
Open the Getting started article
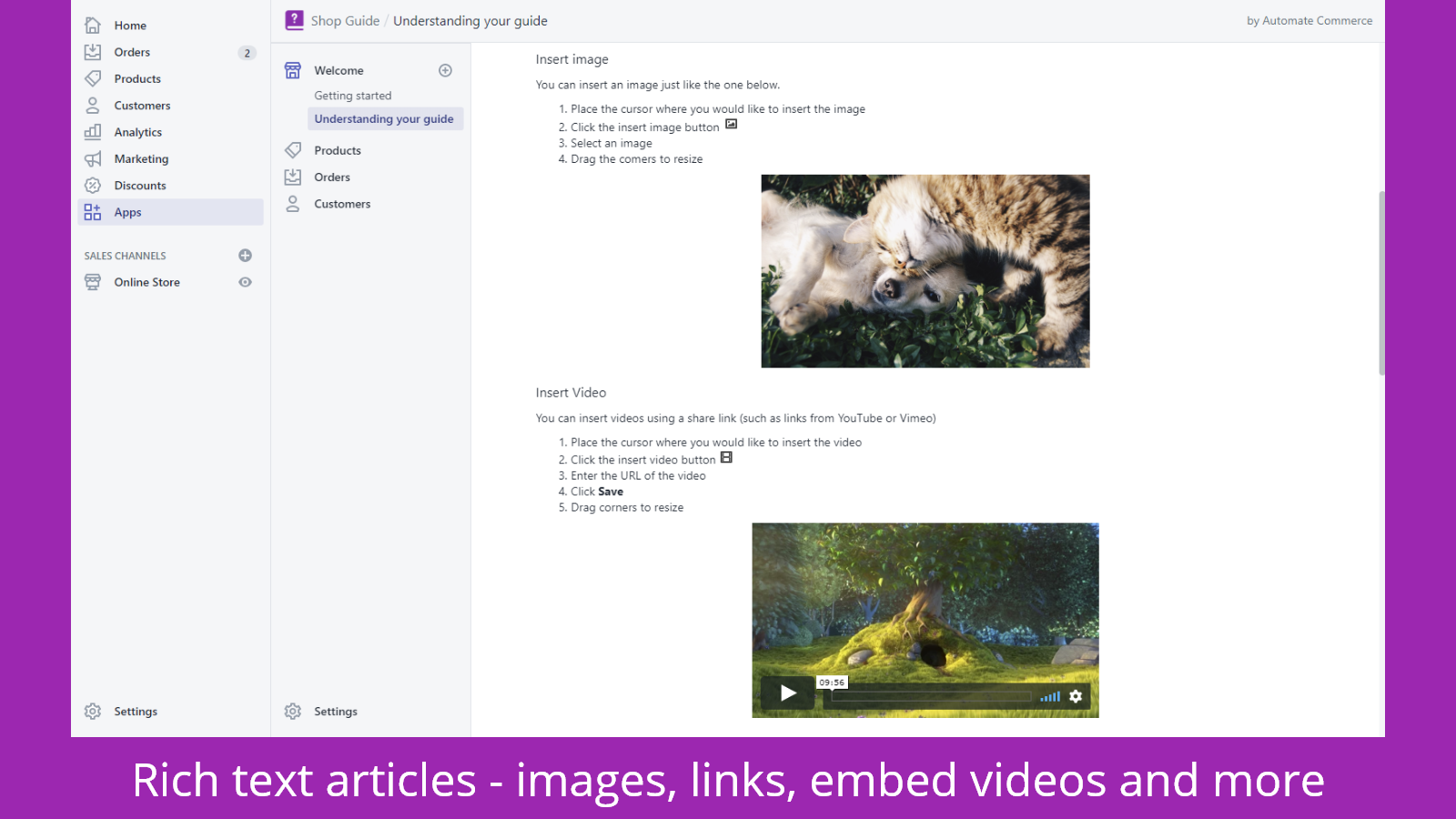click(x=352, y=95)
